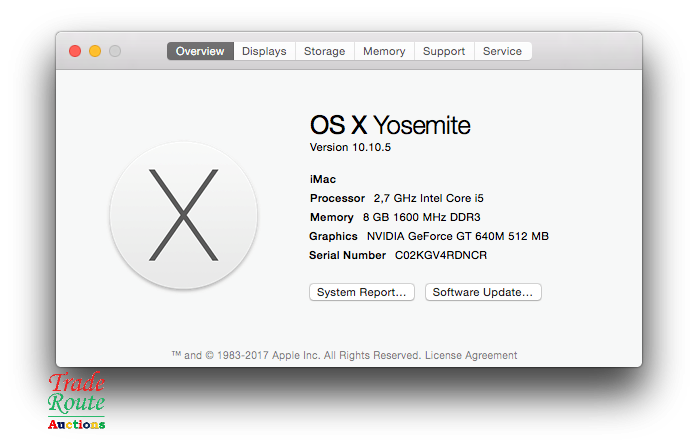The height and width of the screenshot is (447, 698).
Task: Minimize window with the yellow button
Action: (x=95, y=51)
